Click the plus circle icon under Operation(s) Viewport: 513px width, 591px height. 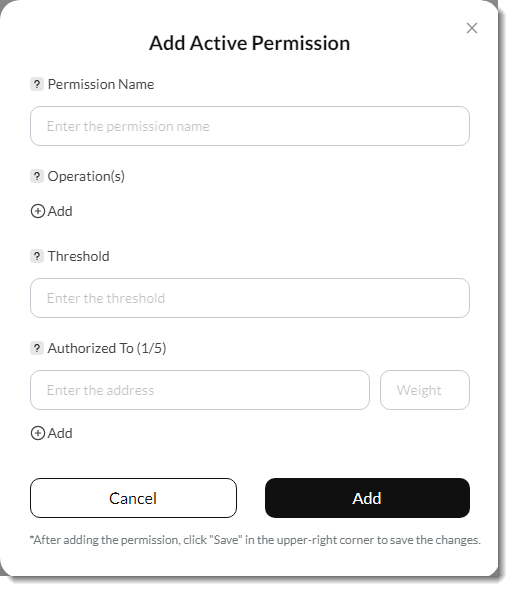(x=38, y=211)
